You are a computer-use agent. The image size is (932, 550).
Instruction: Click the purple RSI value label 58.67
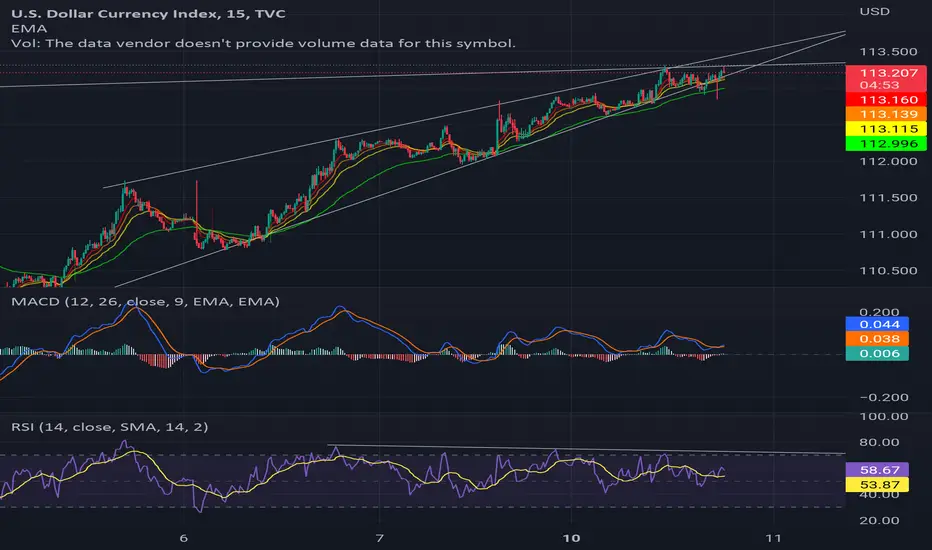pyautogui.click(x=877, y=470)
